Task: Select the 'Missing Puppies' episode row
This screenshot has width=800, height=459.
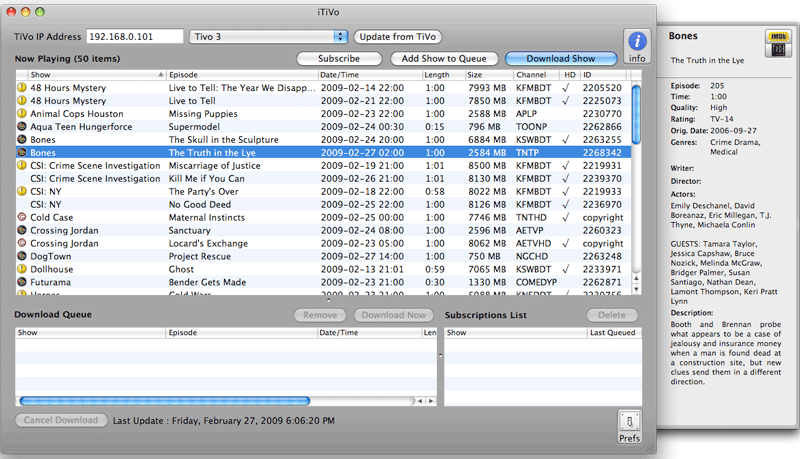Action: tap(323, 114)
